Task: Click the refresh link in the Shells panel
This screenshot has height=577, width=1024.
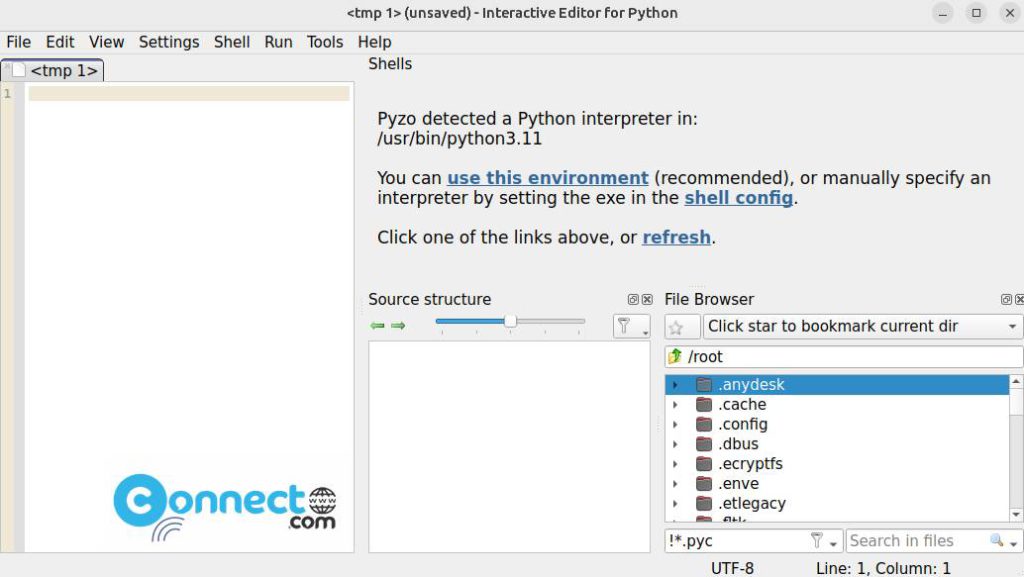Action: click(x=676, y=237)
